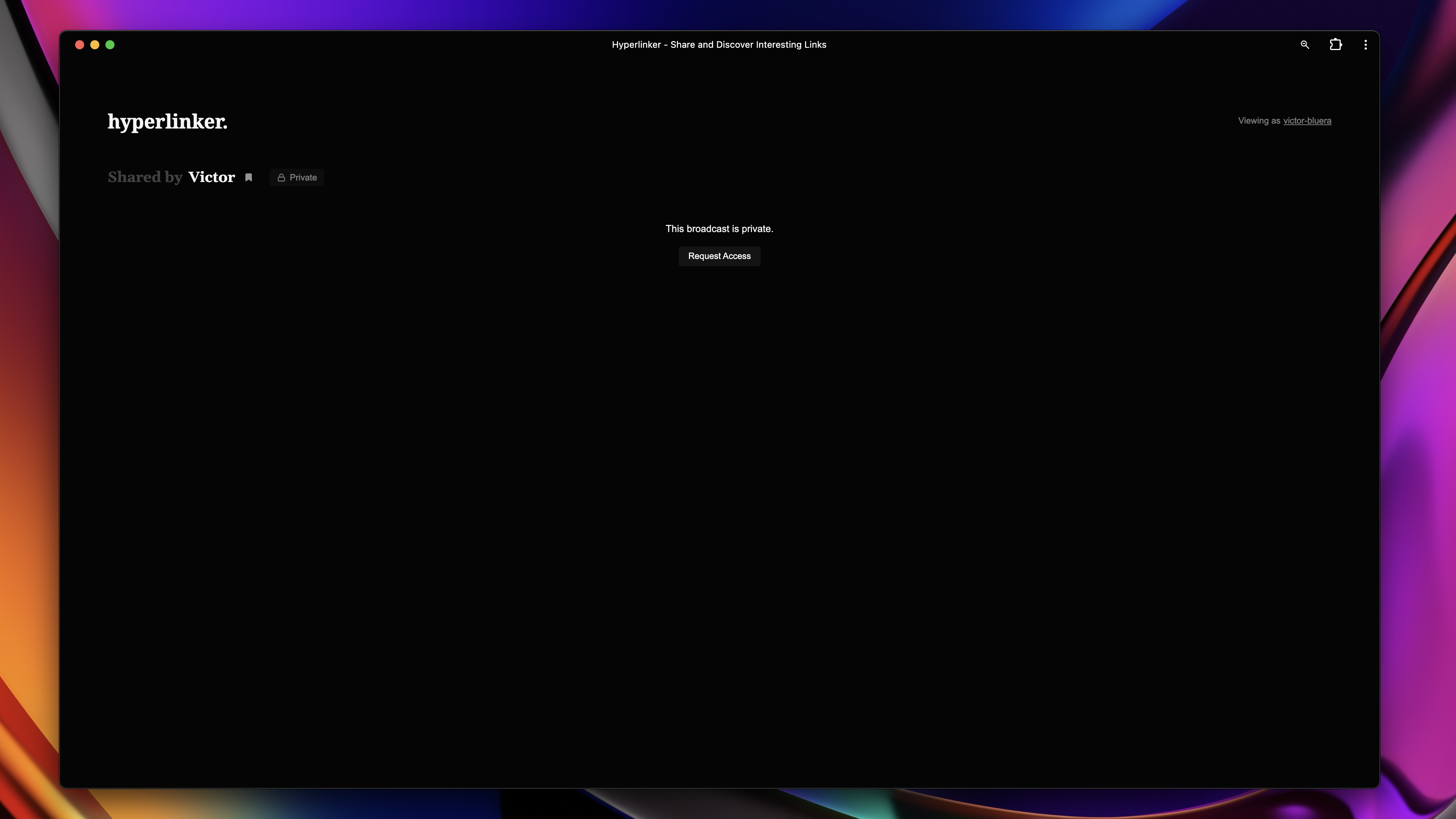Image resolution: width=1456 pixels, height=819 pixels.
Task: Click the Victor name heading
Action: coord(212,177)
